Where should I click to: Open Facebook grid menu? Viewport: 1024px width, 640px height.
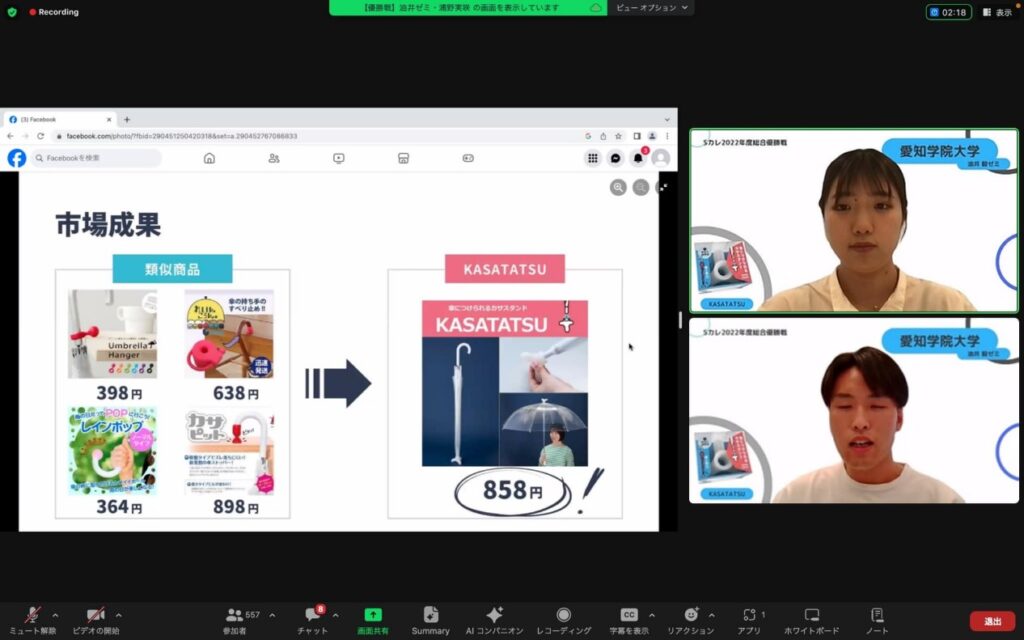(592, 158)
